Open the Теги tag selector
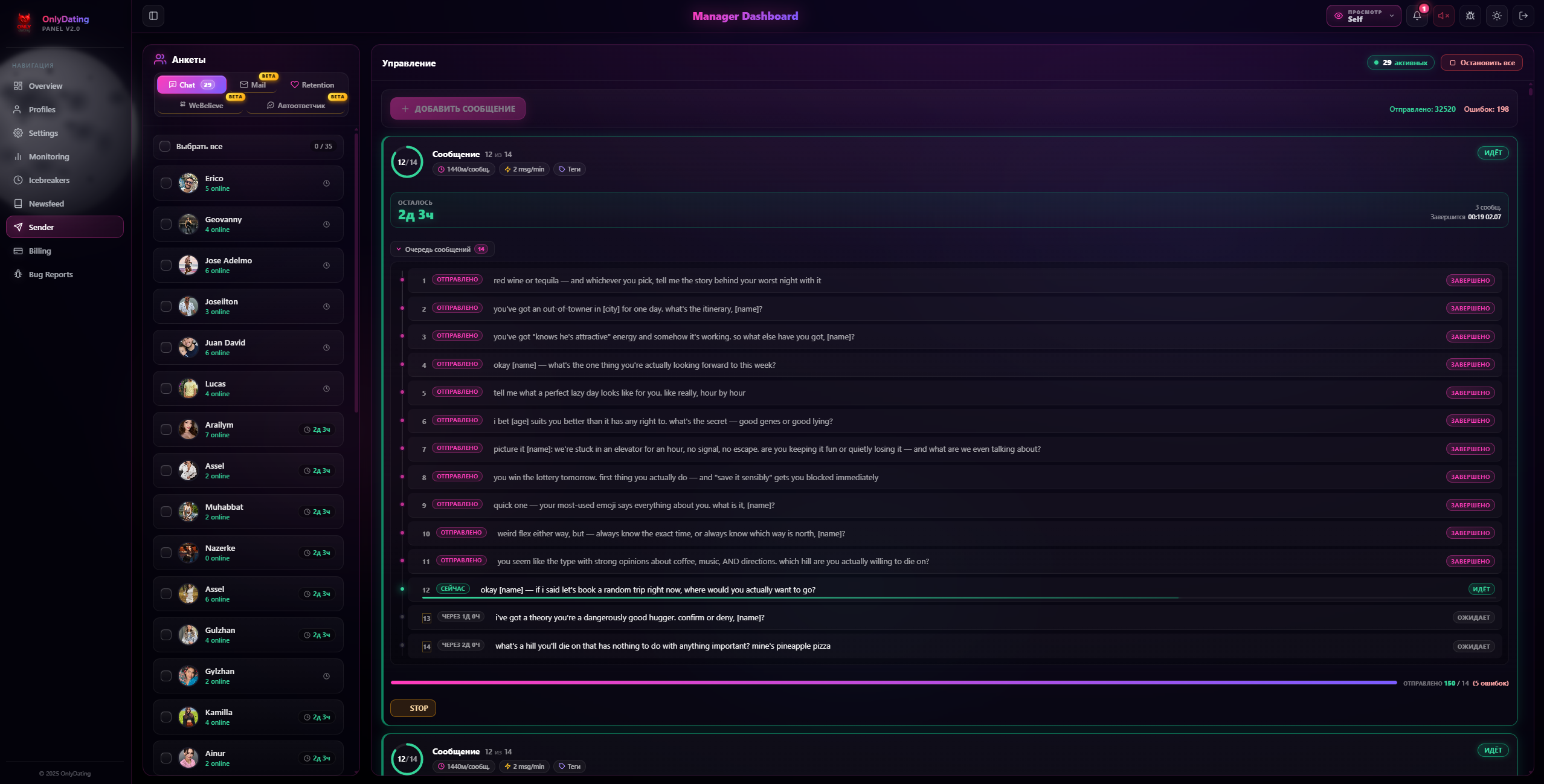This screenshot has width=1544, height=784. click(x=570, y=169)
